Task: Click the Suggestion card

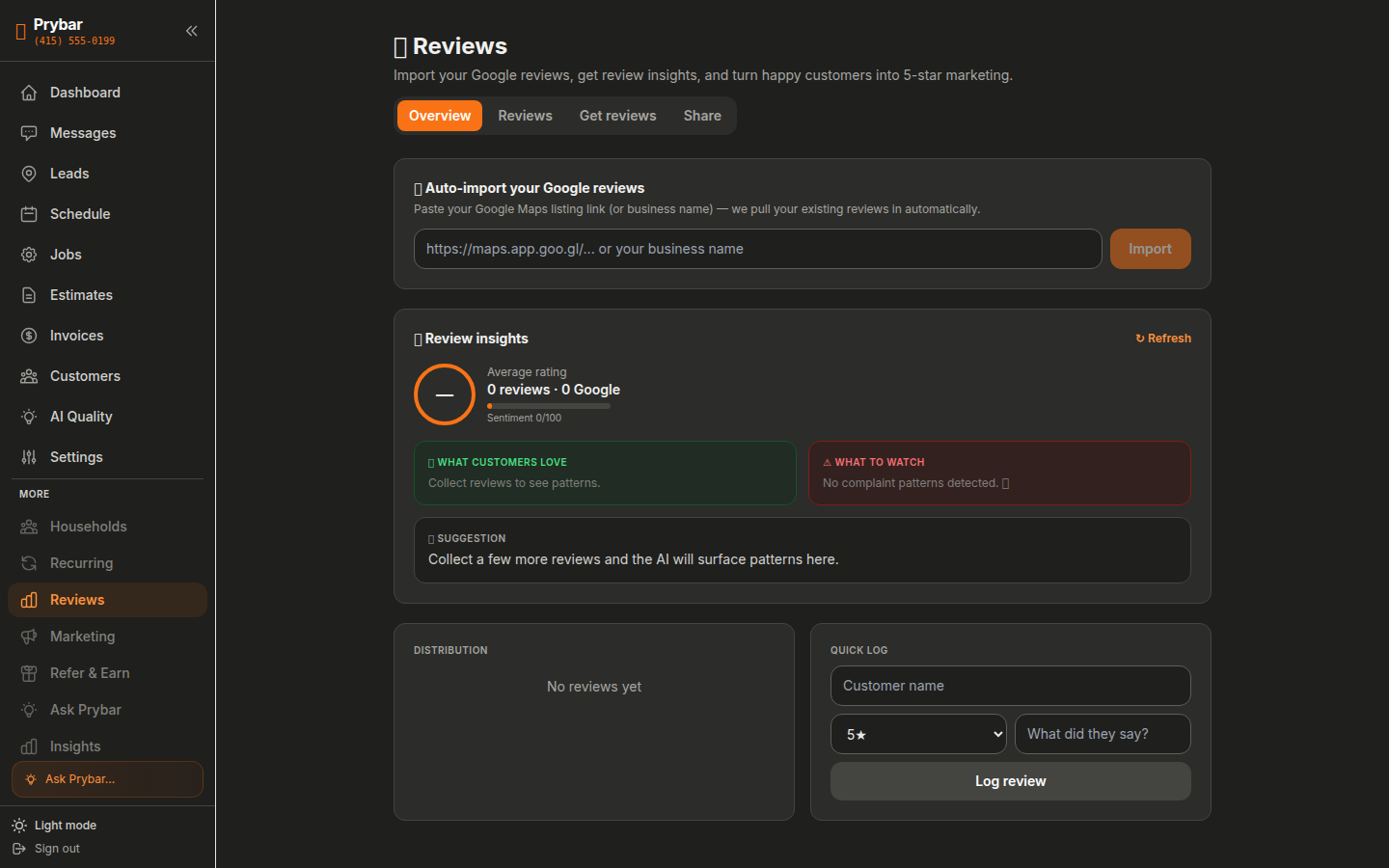Action: pyautogui.click(x=803, y=550)
